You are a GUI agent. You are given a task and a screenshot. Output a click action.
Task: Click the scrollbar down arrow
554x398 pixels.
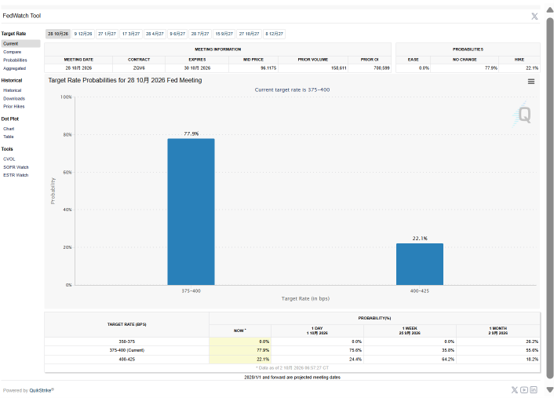(x=550, y=390)
